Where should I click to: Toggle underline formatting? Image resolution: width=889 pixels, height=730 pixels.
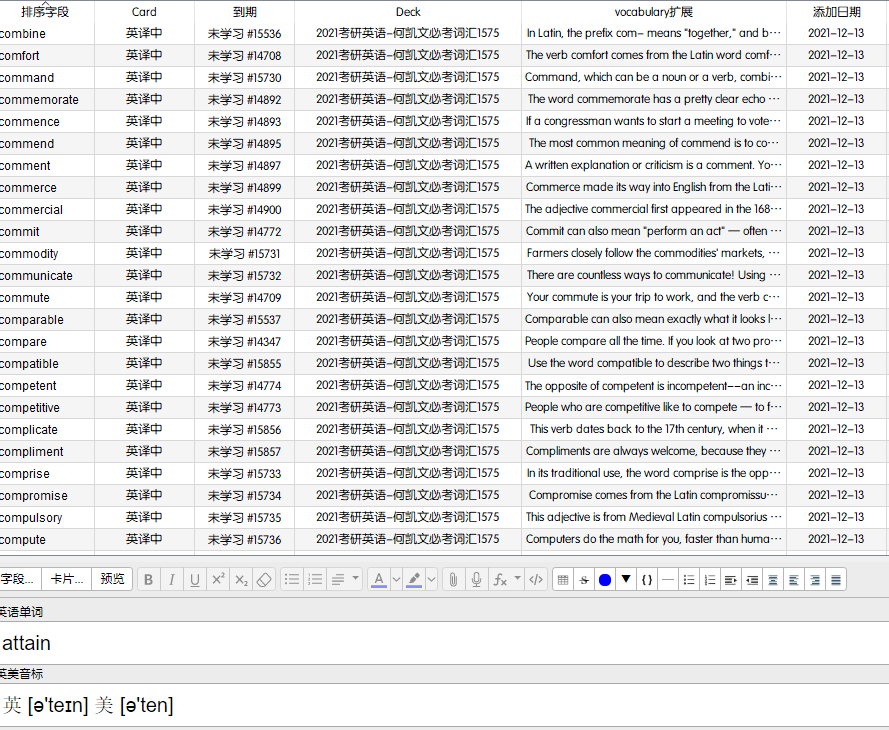pyautogui.click(x=195, y=579)
